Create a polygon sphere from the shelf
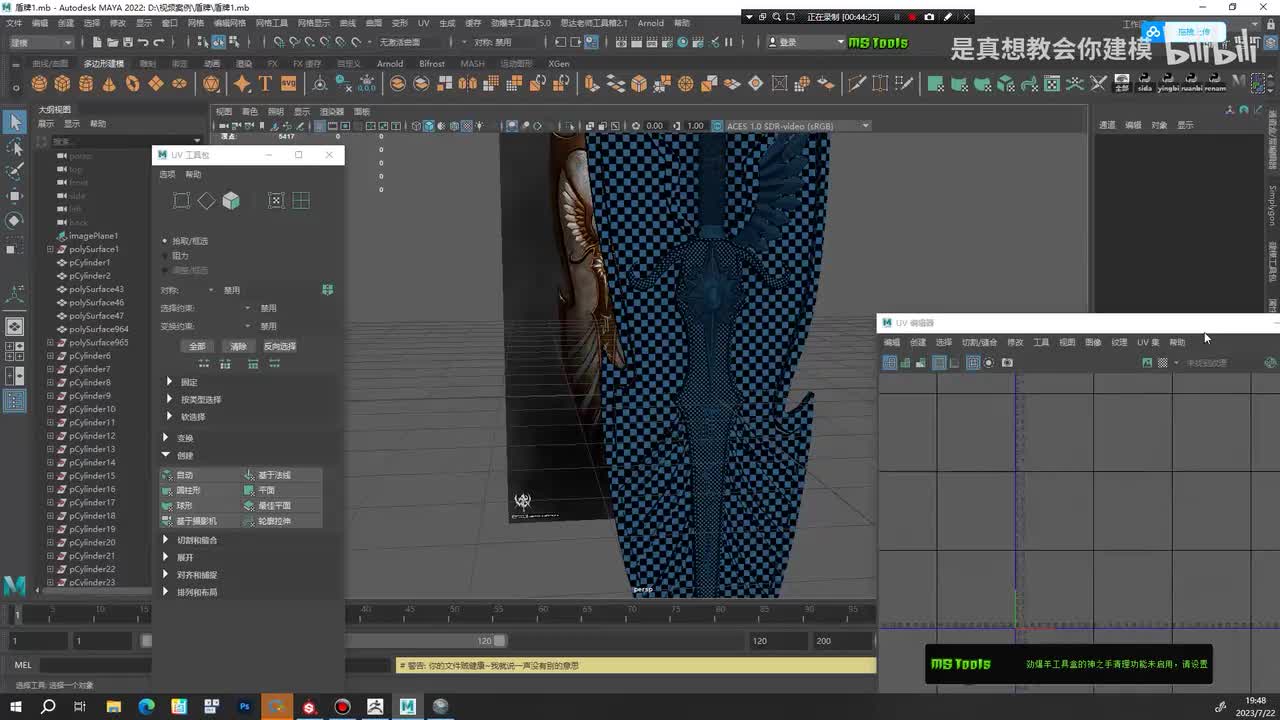Image resolution: width=1280 pixels, height=720 pixels. (x=40, y=84)
